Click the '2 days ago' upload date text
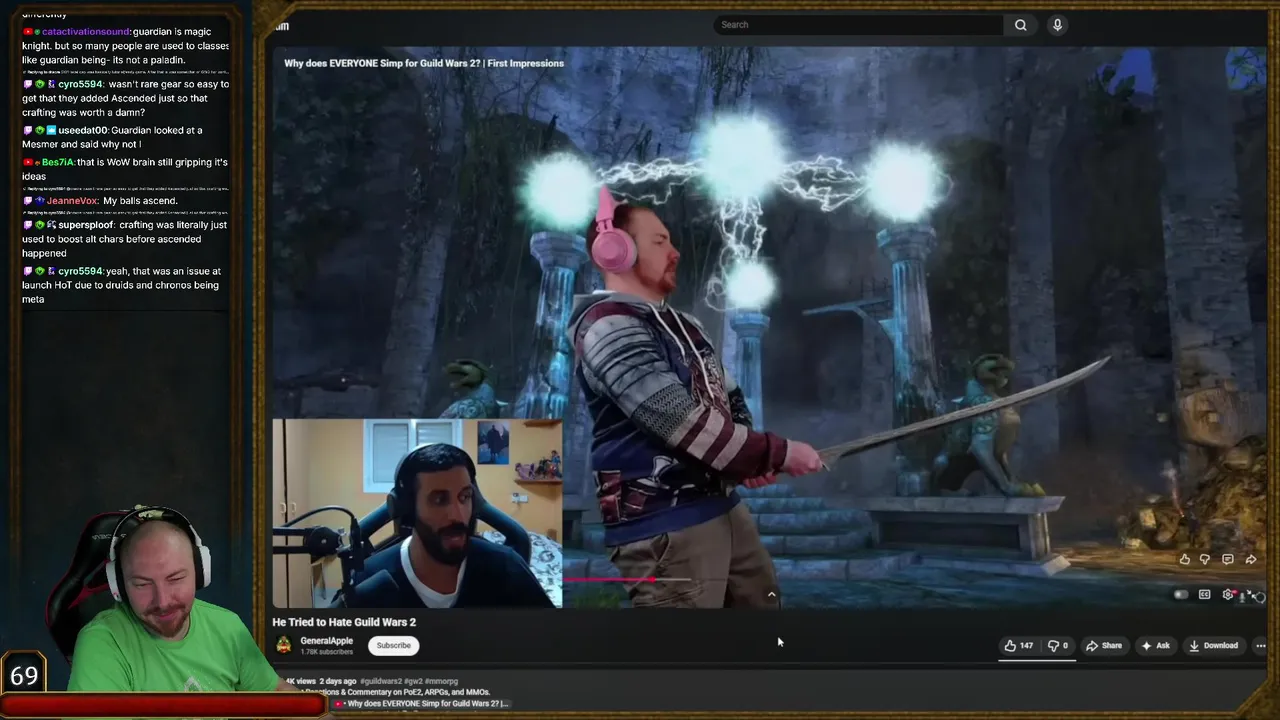 (x=337, y=682)
